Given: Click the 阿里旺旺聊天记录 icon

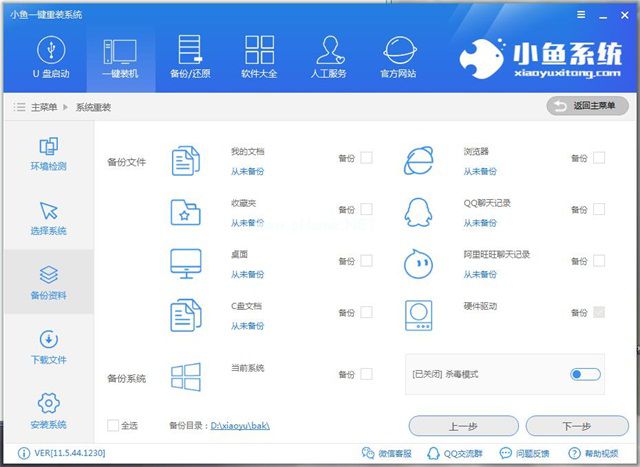Looking at the screenshot, I should click(418, 264).
